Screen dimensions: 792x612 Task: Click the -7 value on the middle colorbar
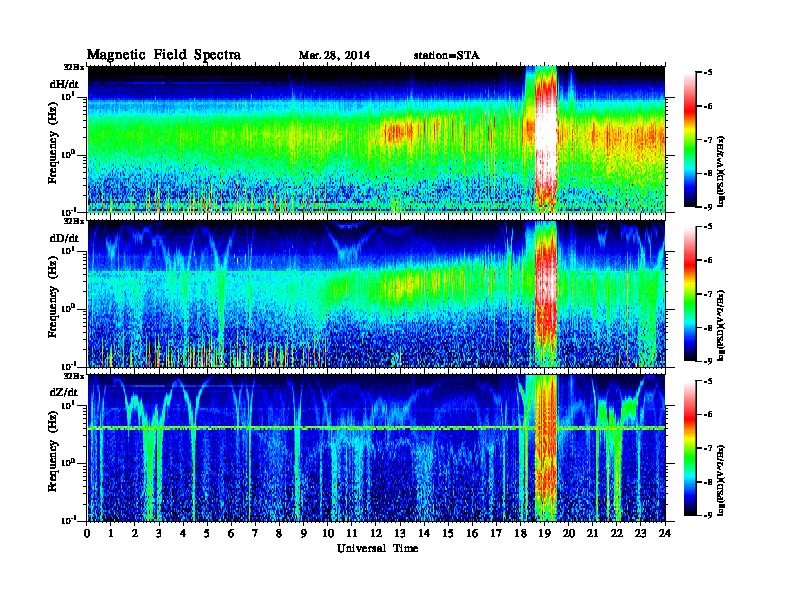(707, 293)
